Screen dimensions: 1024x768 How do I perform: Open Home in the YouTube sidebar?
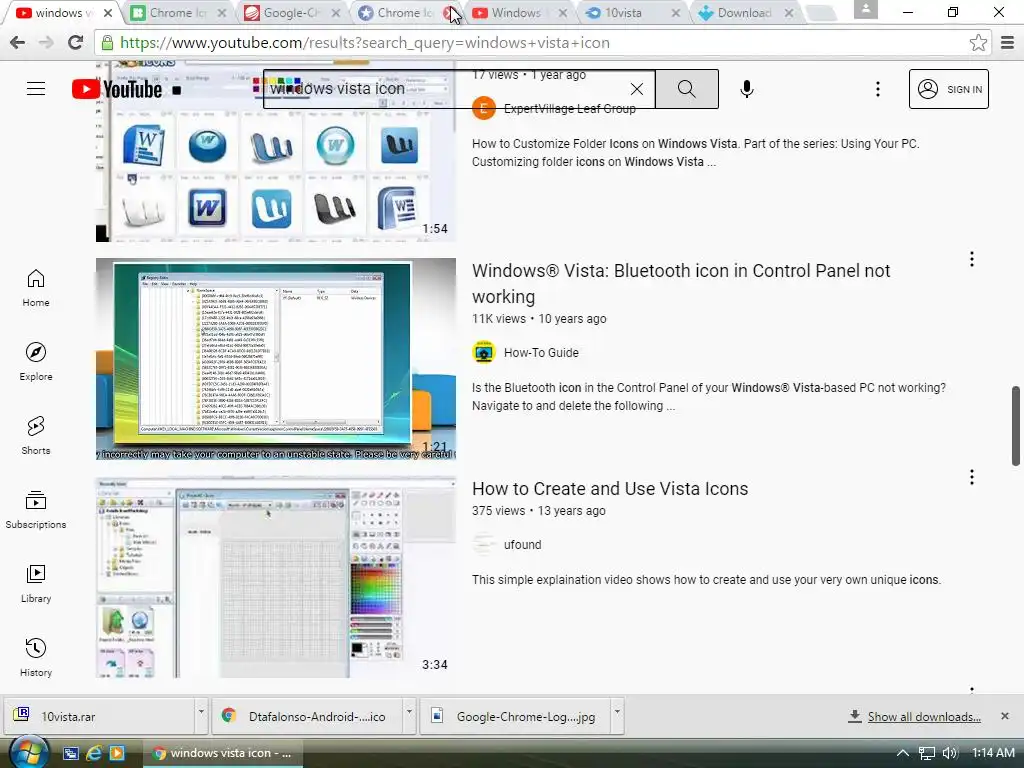tap(36, 288)
